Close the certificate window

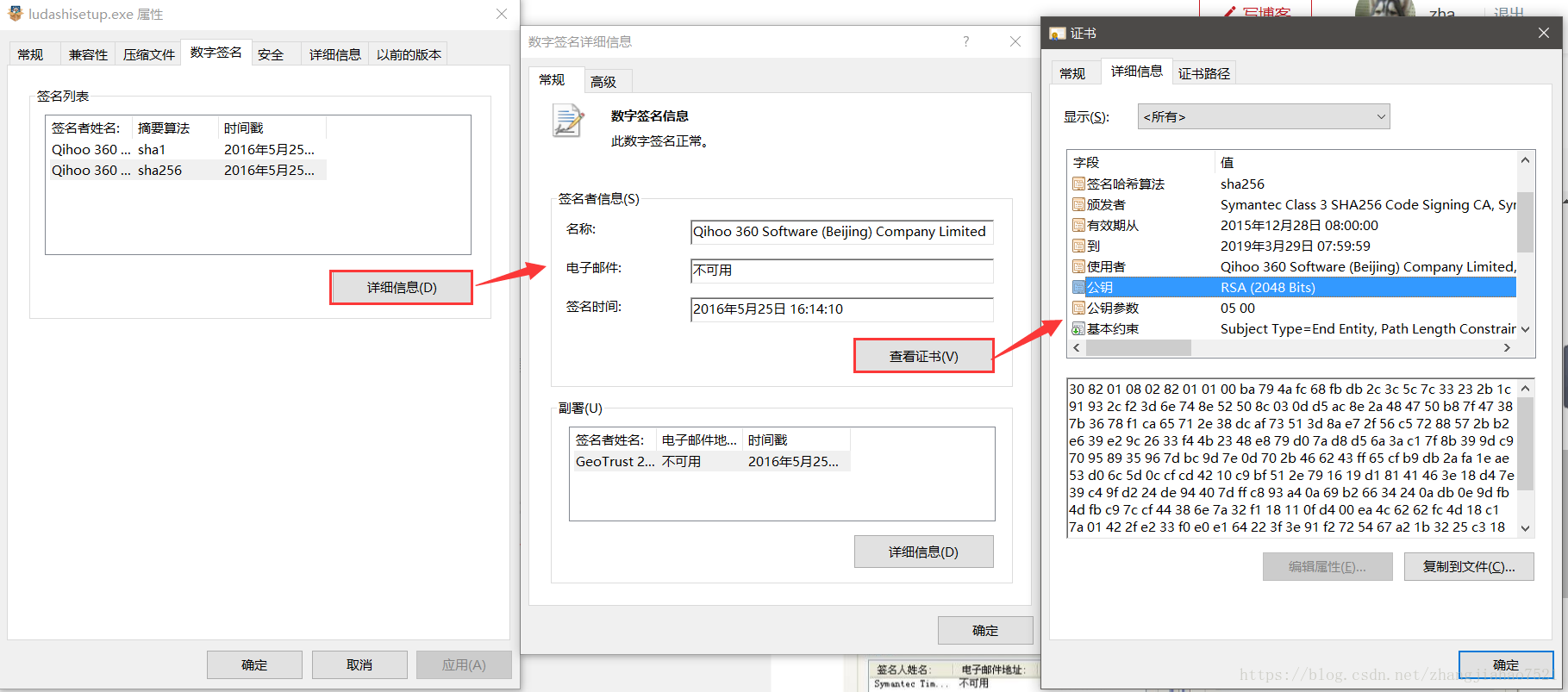click(1544, 33)
